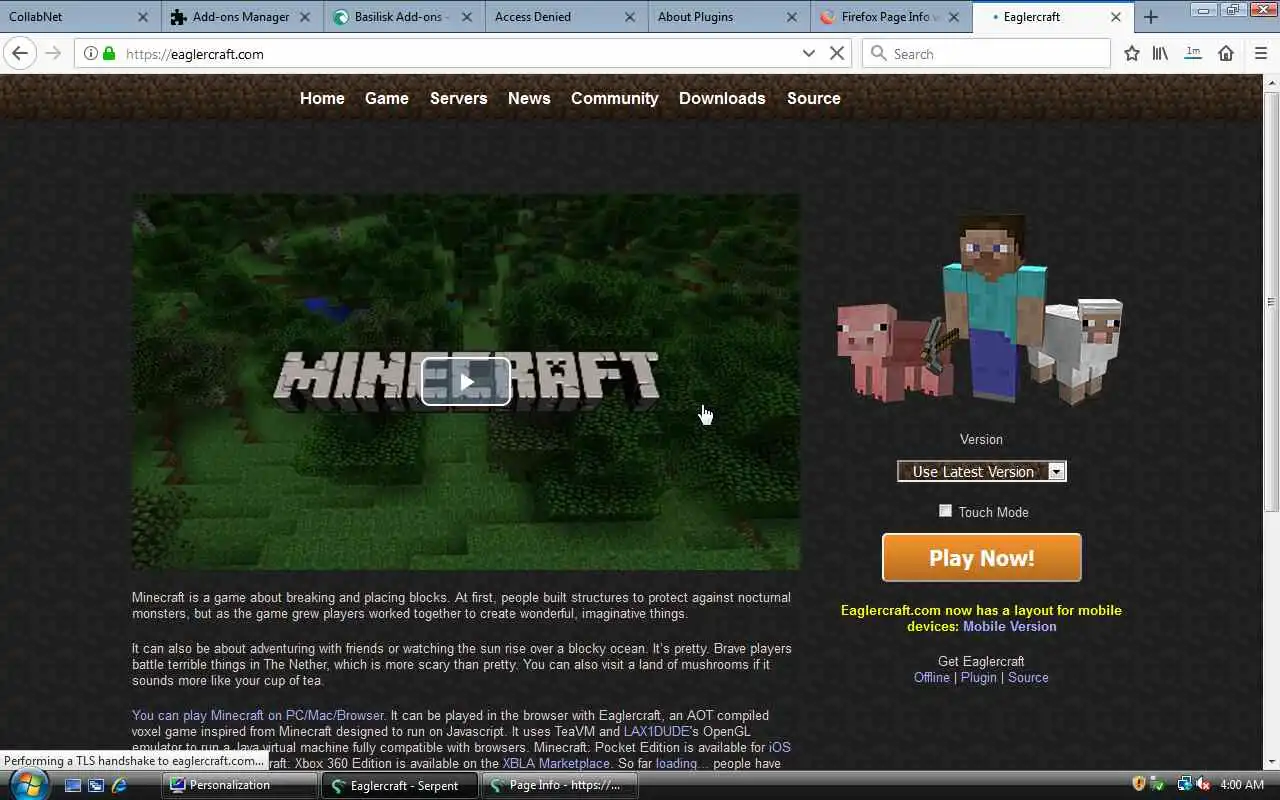Viewport: 1280px width, 800px height.
Task: Click the green padlock security icon
Action: 108,54
